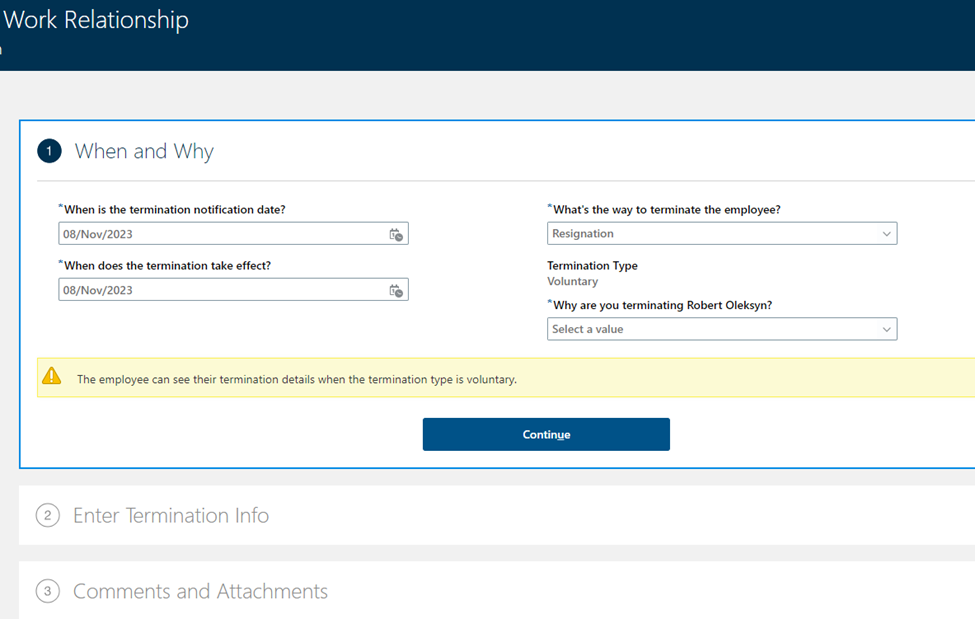Click the Continue button
The height and width of the screenshot is (619, 975).
546,434
